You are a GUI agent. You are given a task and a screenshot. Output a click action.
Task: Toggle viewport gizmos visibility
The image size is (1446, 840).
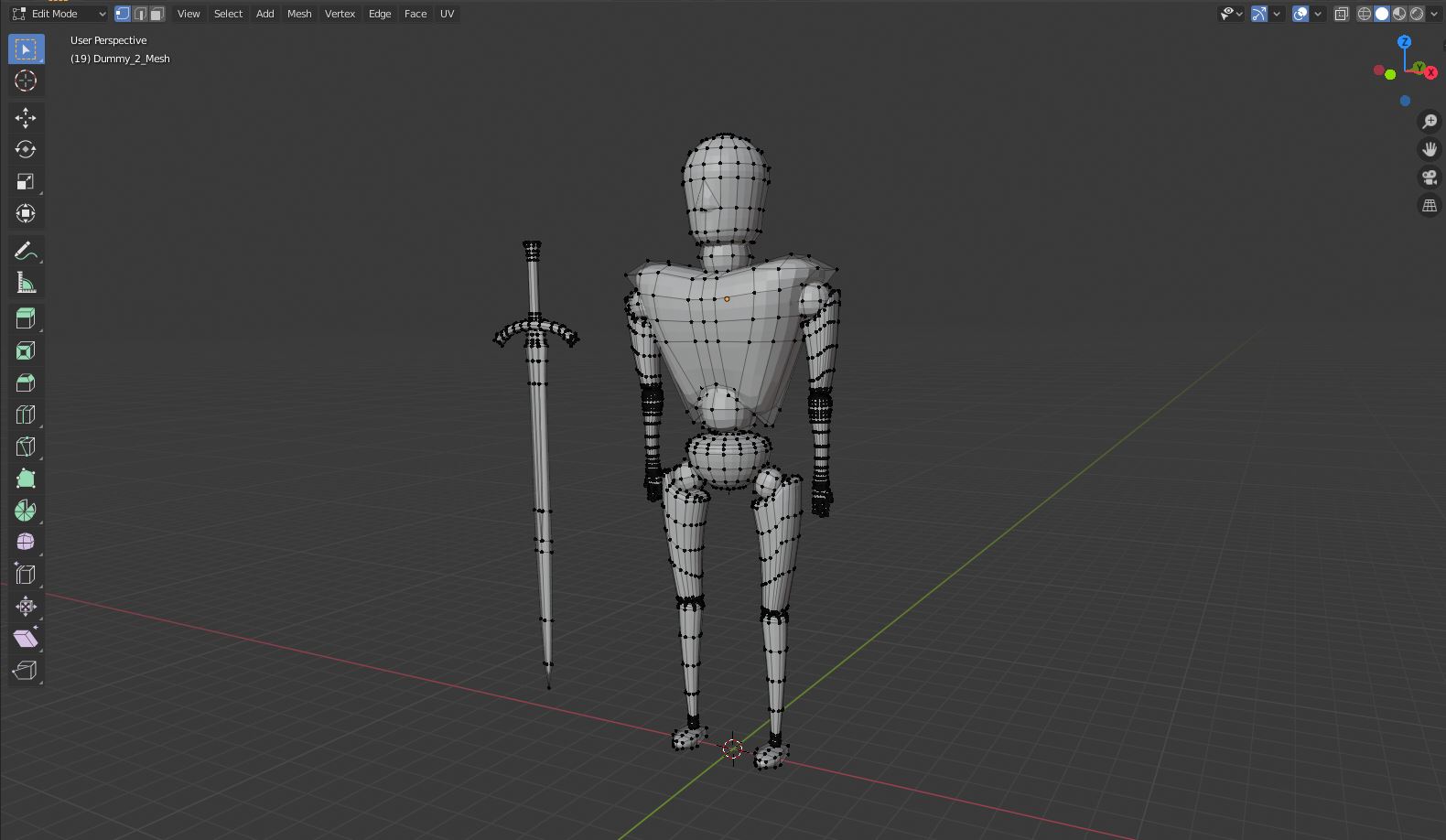(x=1259, y=14)
